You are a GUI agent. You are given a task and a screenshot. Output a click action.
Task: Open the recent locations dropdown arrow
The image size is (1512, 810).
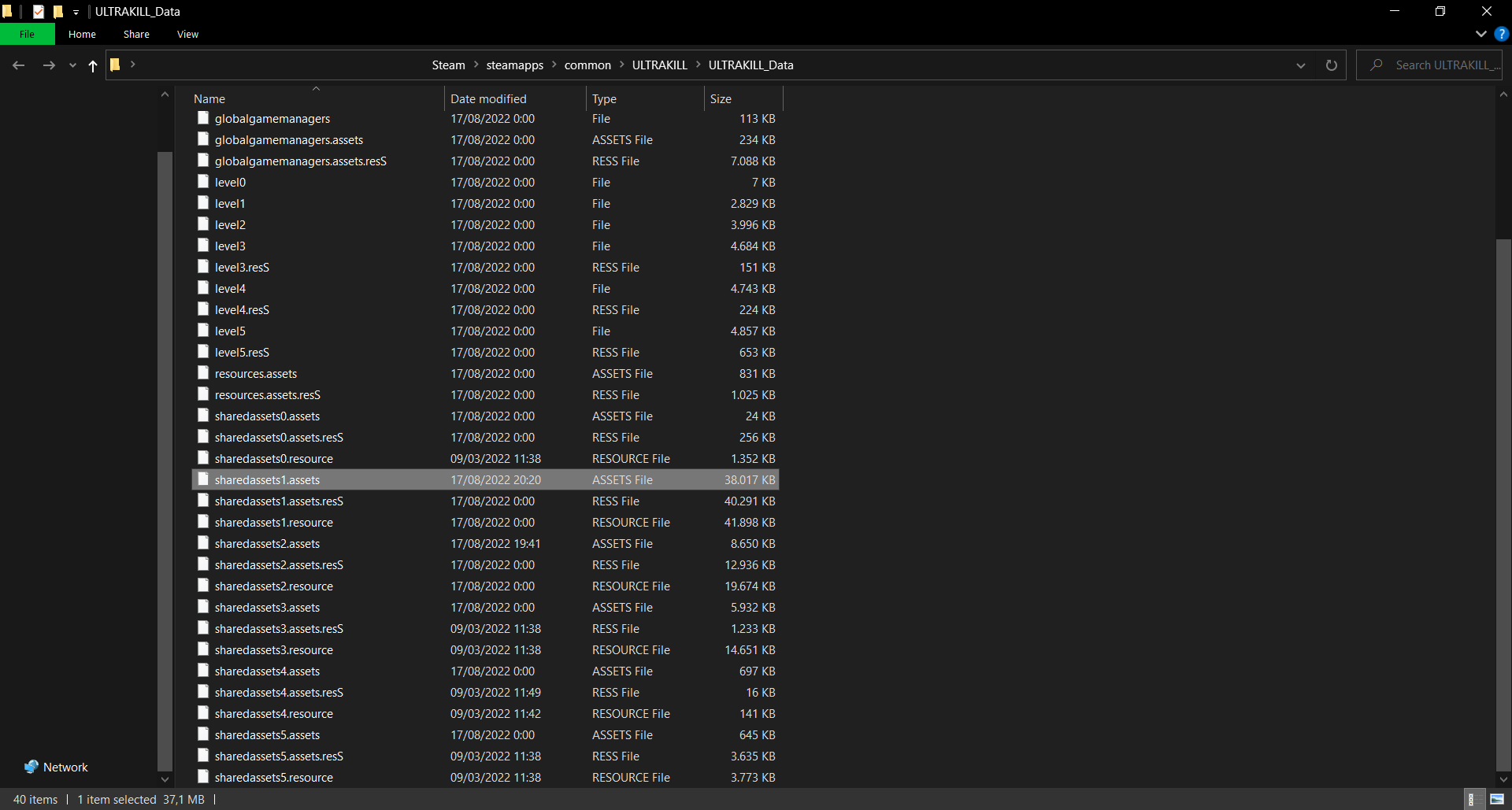pos(72,65)
